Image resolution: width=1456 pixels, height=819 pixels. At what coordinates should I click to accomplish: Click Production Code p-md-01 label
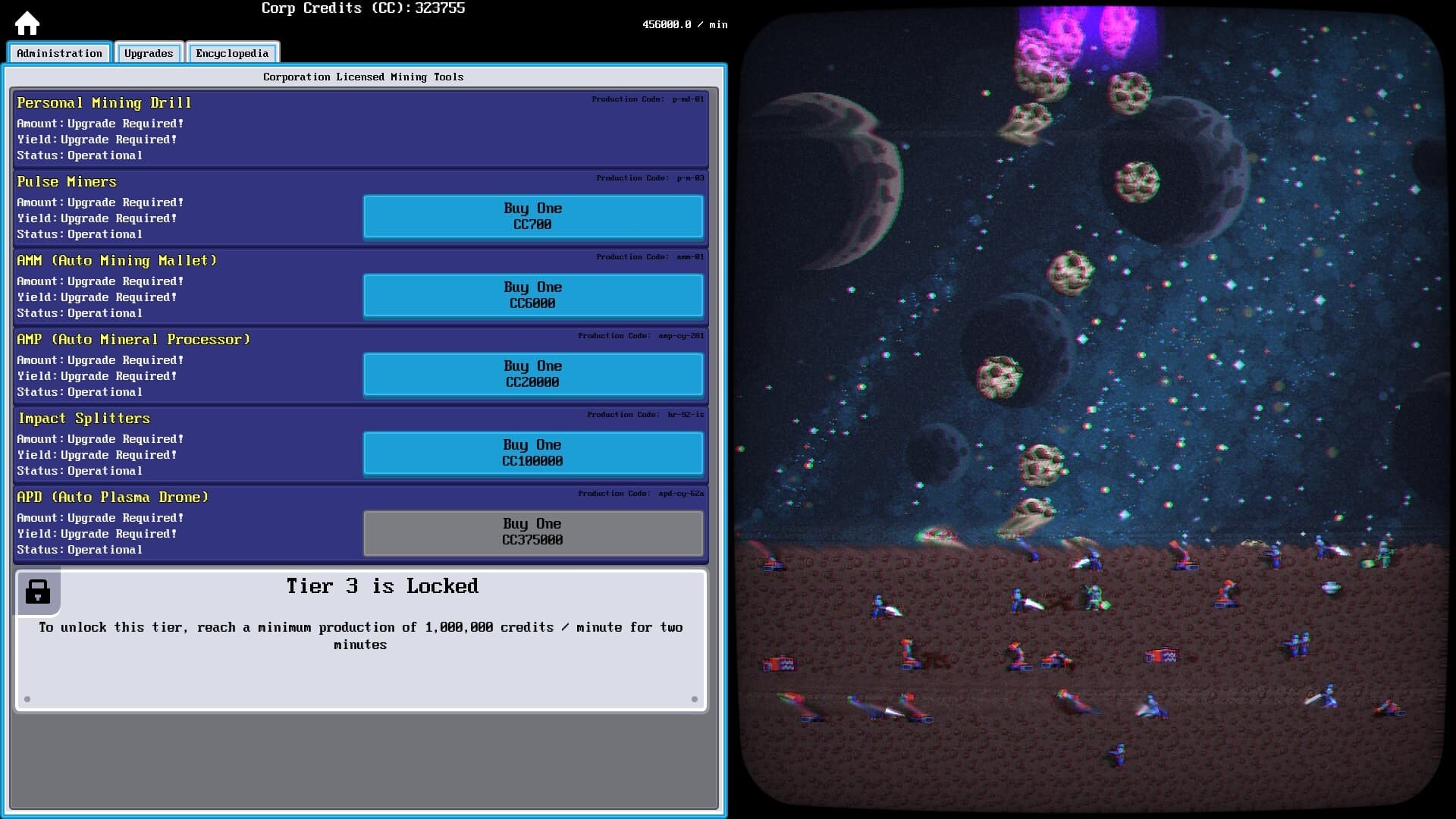pyautogui.click(x=648, y=99)
